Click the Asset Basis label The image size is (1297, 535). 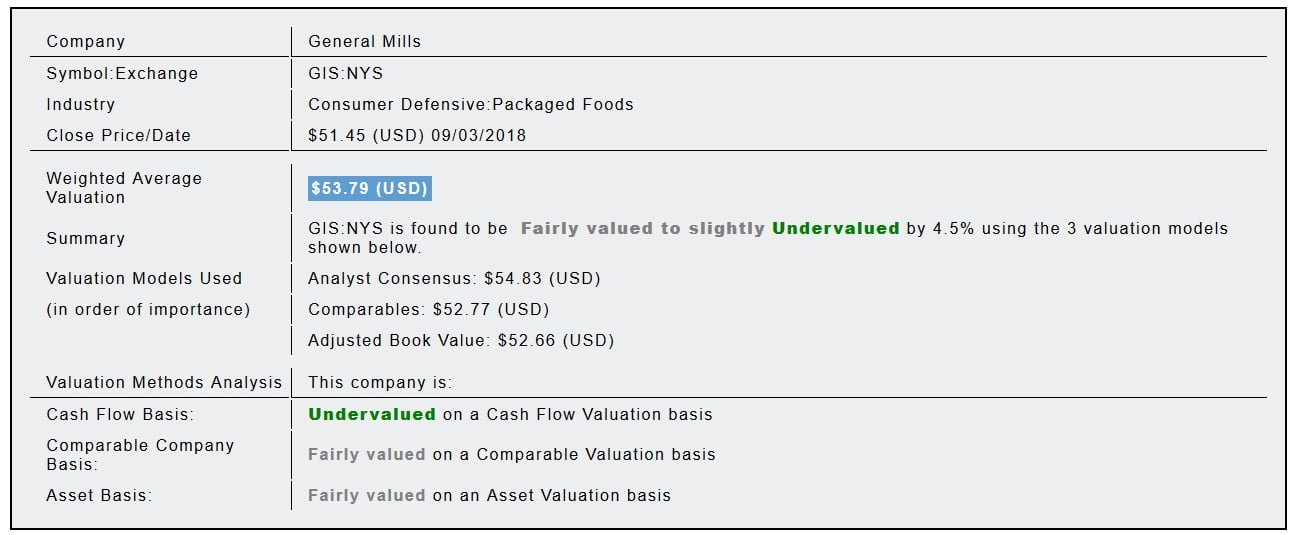tap(99, 495)
